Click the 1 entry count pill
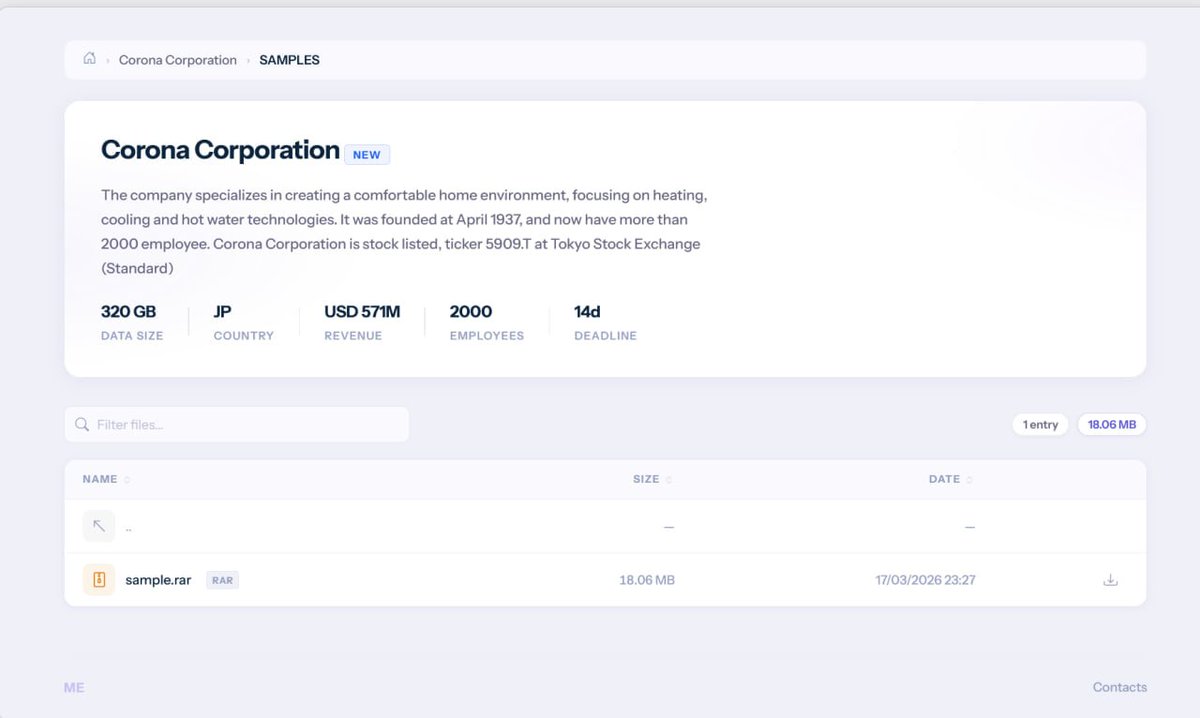 1040,425
